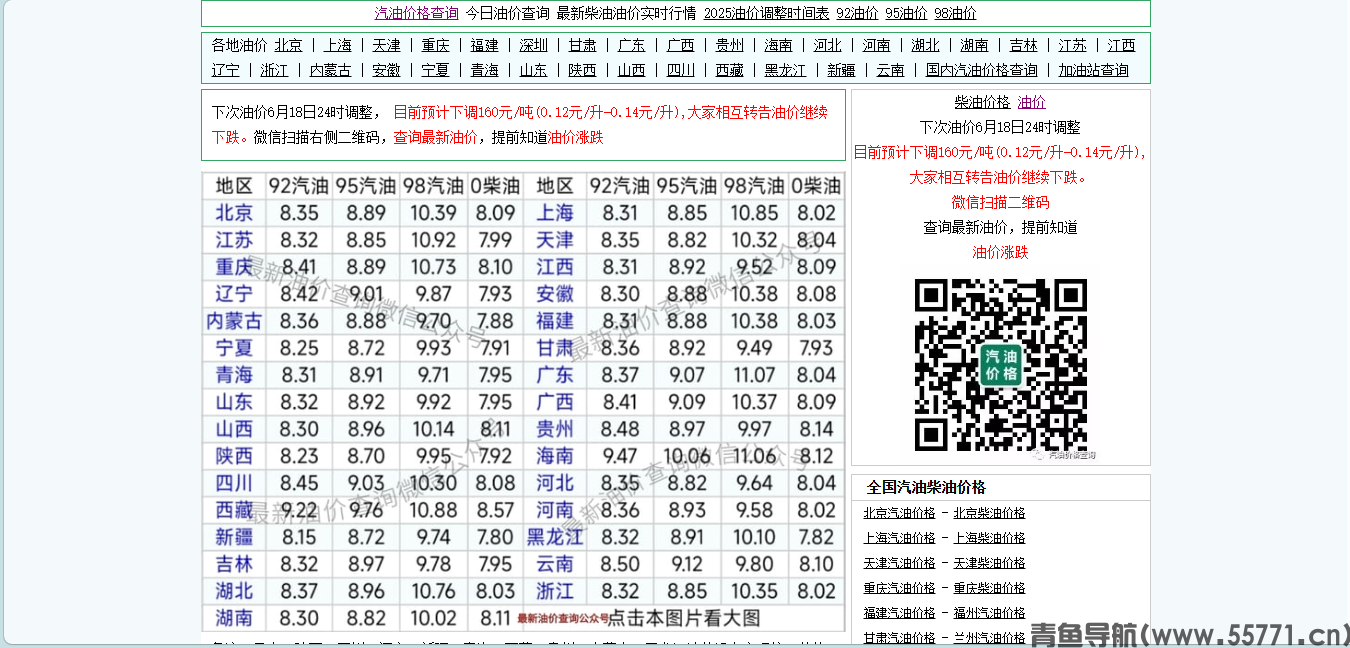This screenshot has width=1350, height=648.
Task: Select 深圳 in the region navigation links
Action: 533,45
